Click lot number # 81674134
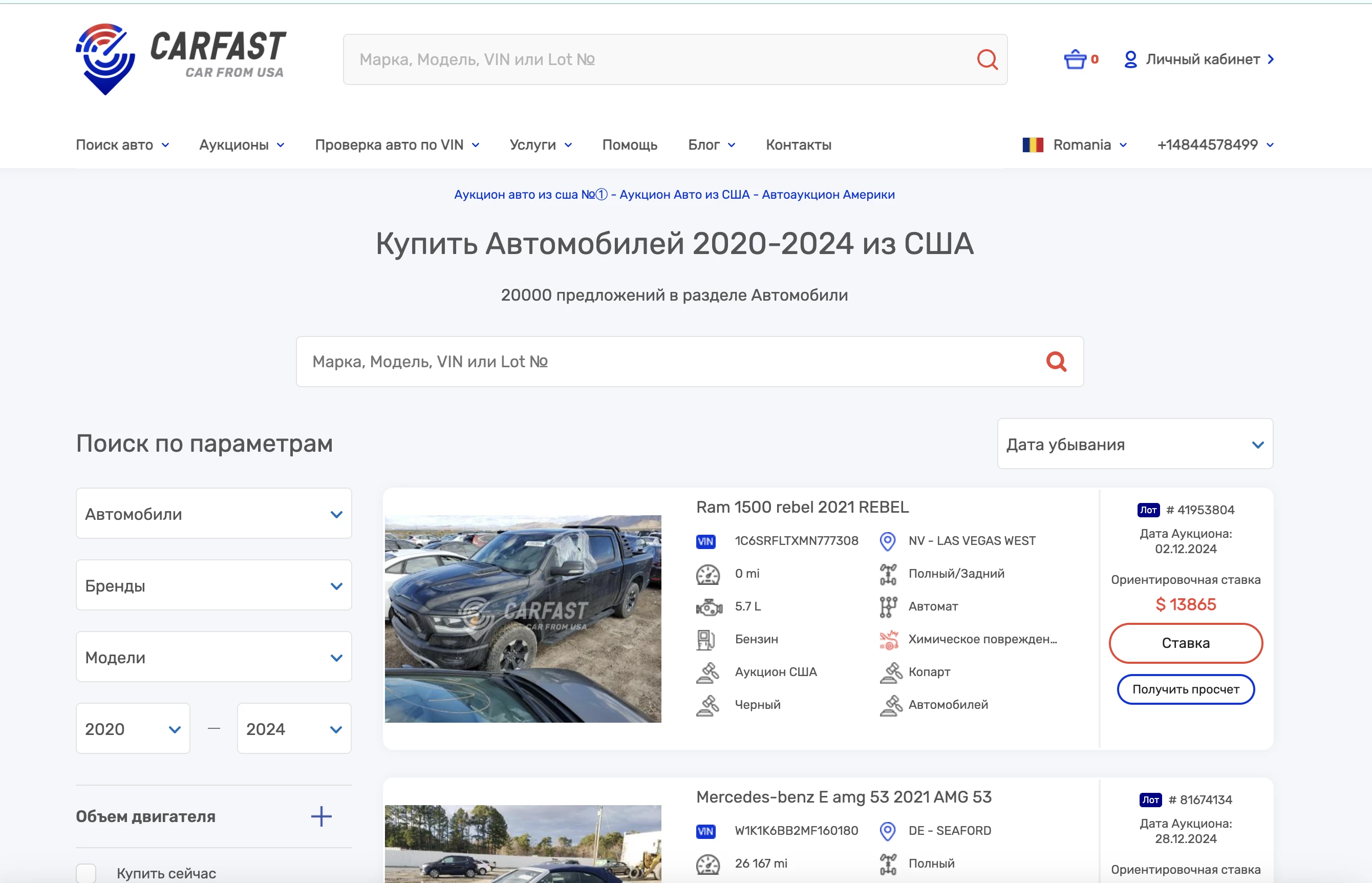The height and width of the screenshot is (883, 1372). (x=1200, y=800)
